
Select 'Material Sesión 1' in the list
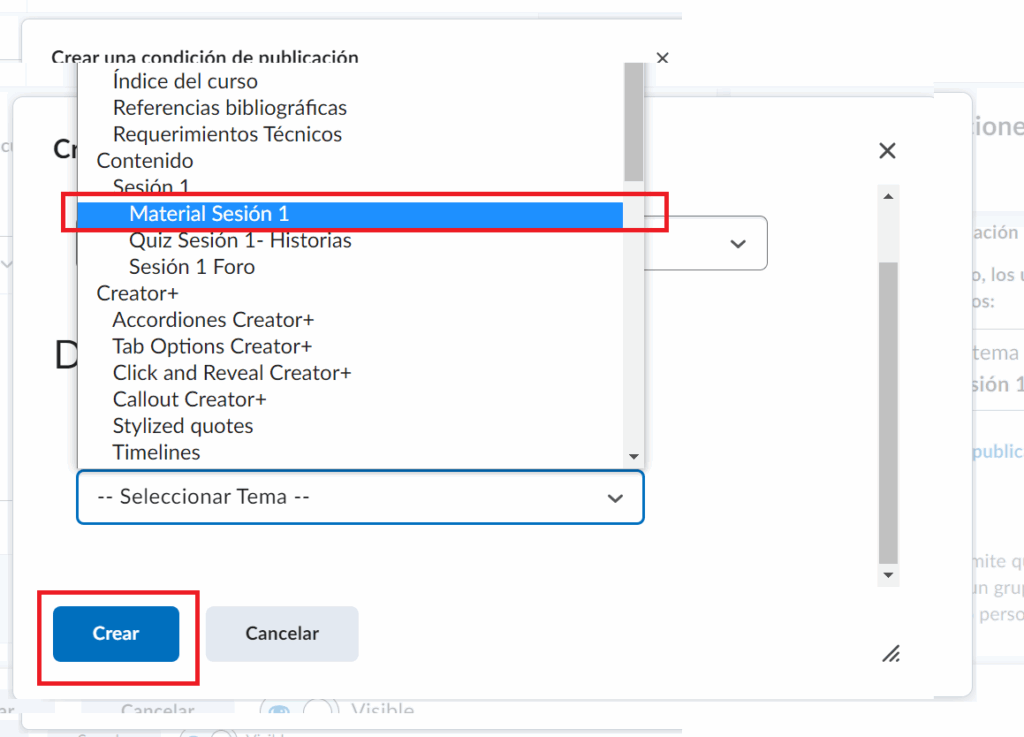tap(209, 213)
